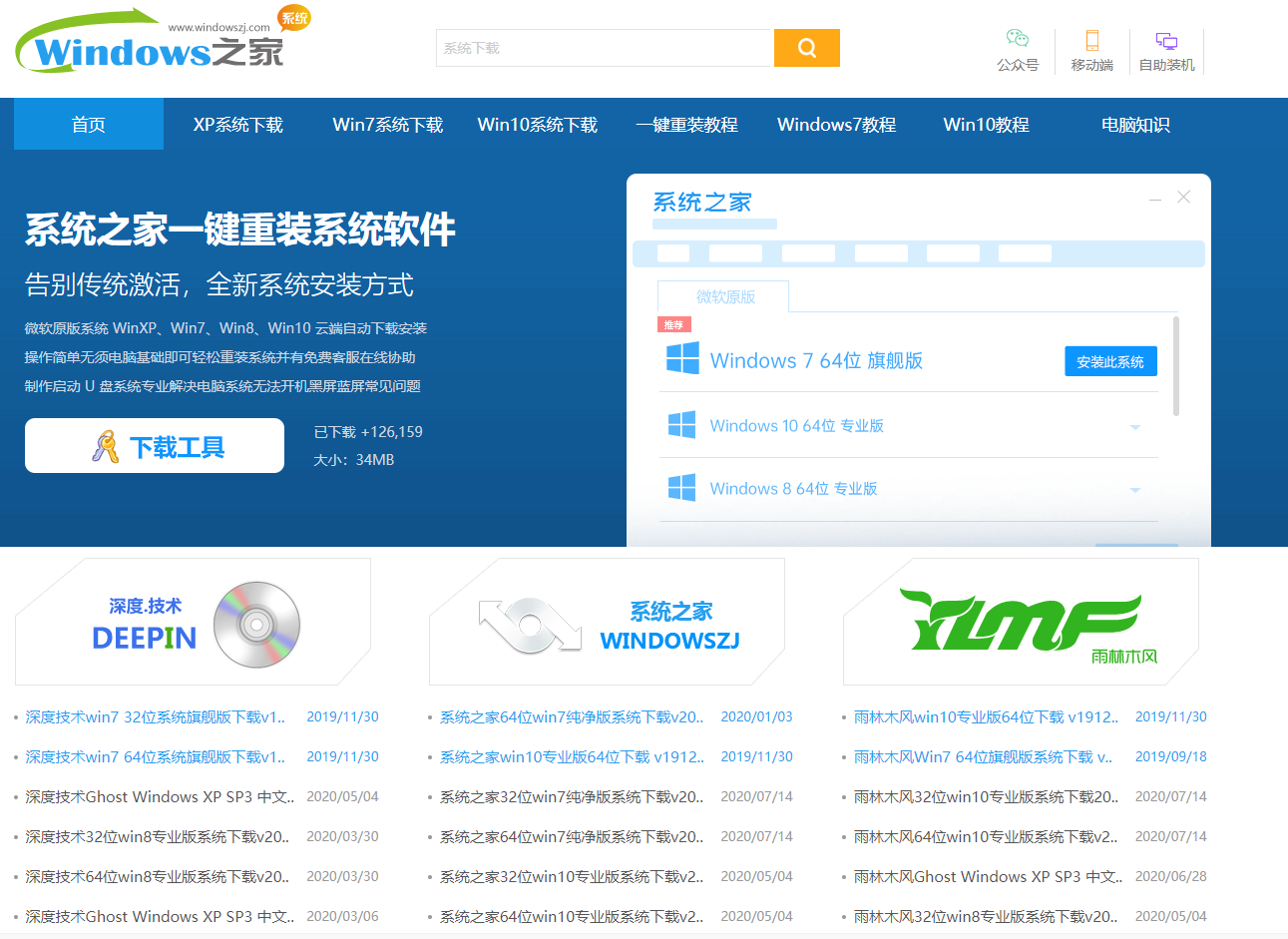
Task: Open 雨林木风64位win10专业版系统下载 link
Action: 986,836
